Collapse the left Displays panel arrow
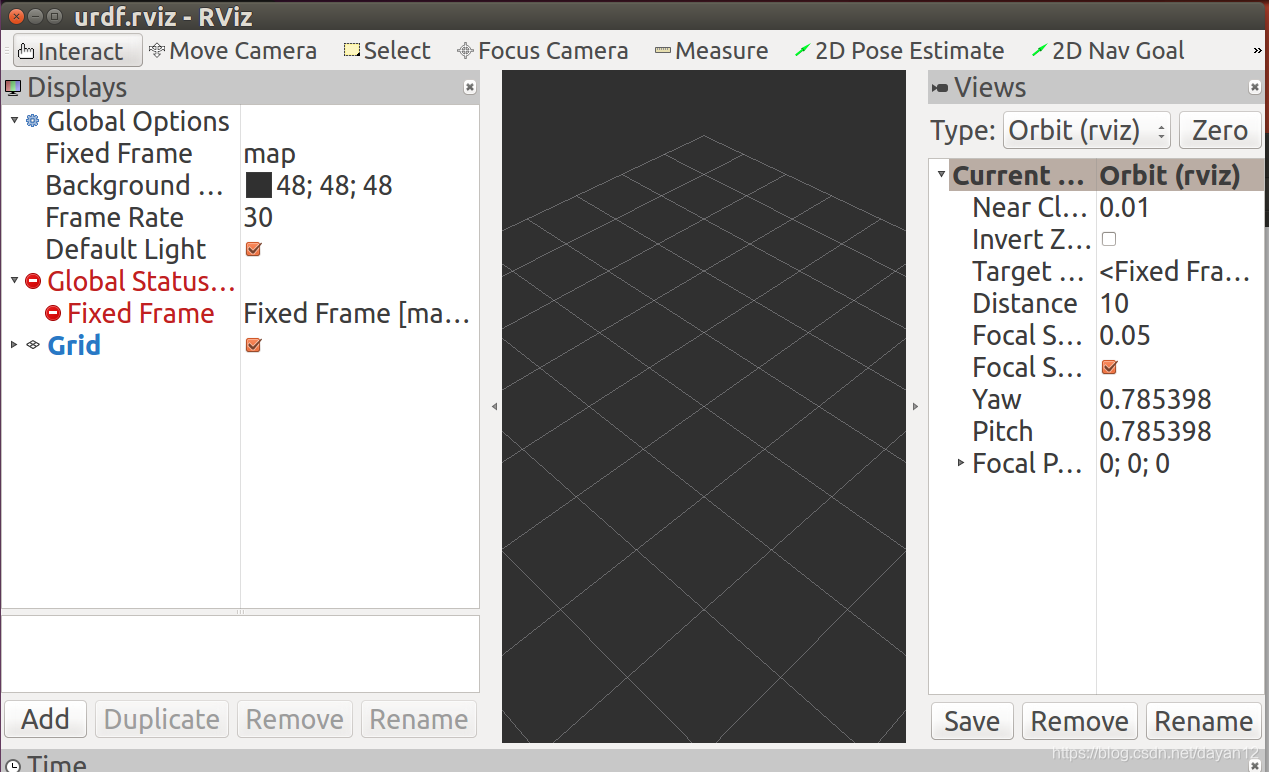The height and width of the screenshot is (772, 1269). (x=494, y=407)
